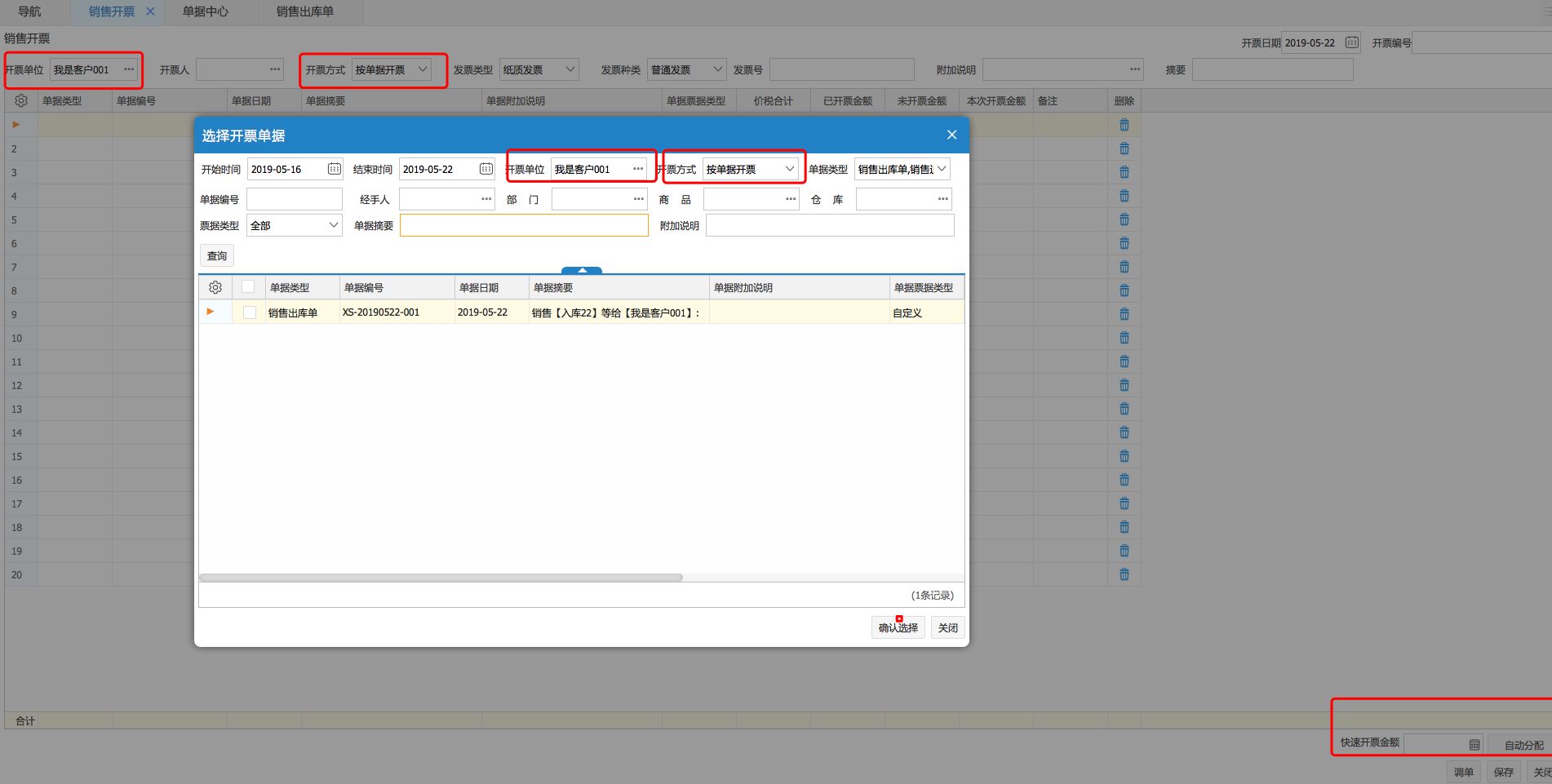Open 商品 lookup ellipsis button
Image resolution: width=1552 pixels, height=784 pixels.
791,199
